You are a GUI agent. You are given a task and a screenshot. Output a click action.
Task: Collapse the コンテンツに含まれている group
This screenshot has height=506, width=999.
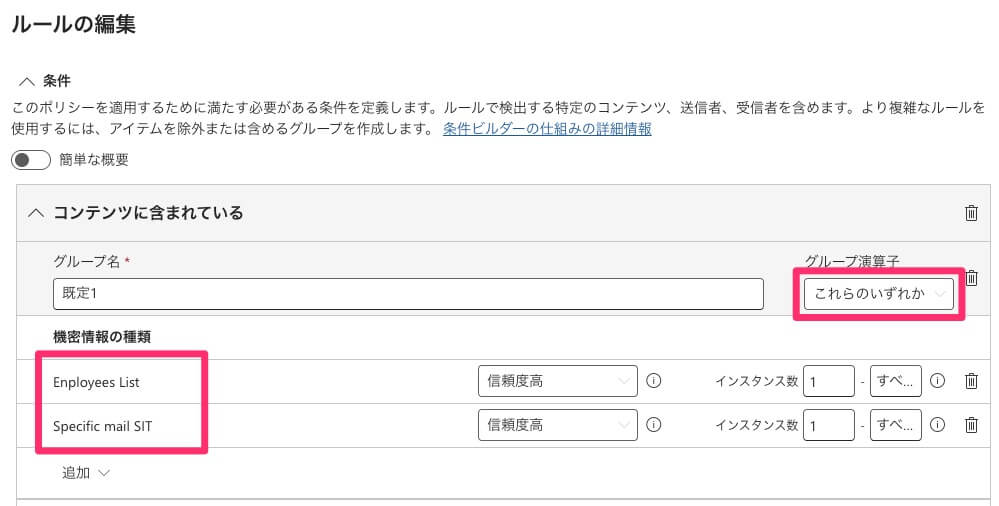tap(36, 213)
